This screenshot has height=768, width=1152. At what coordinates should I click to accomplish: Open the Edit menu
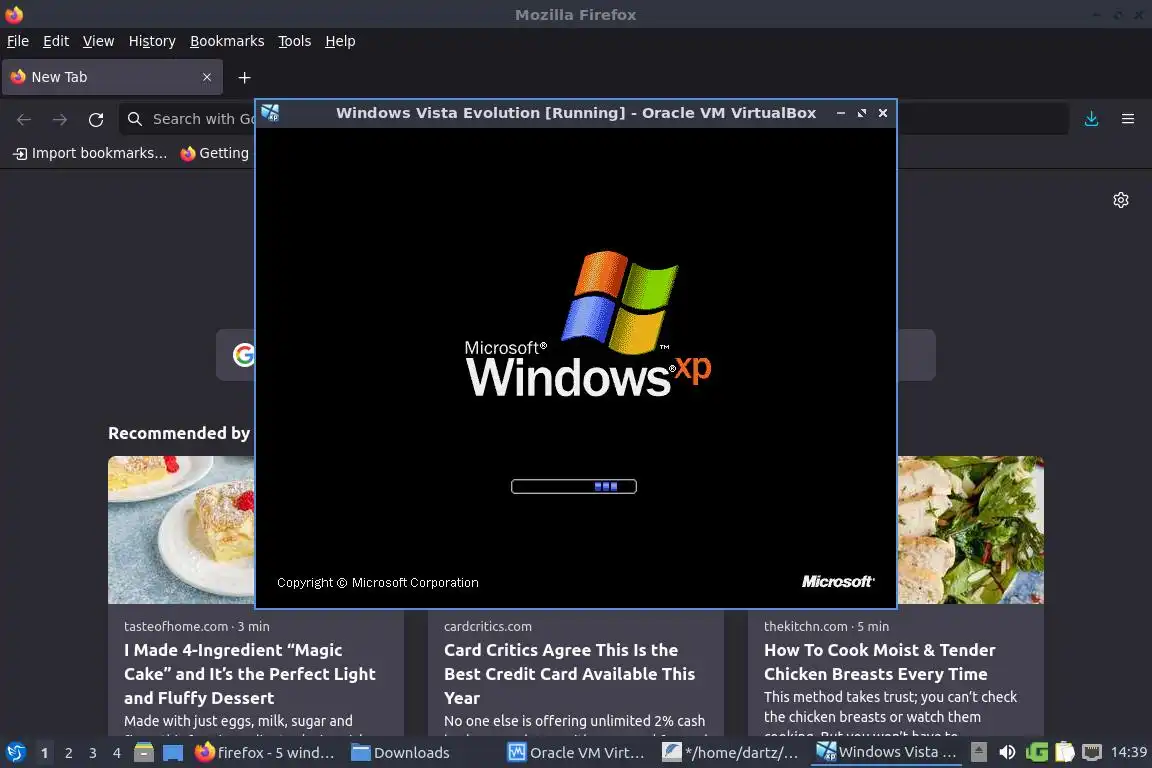click(x=56, y=41)
